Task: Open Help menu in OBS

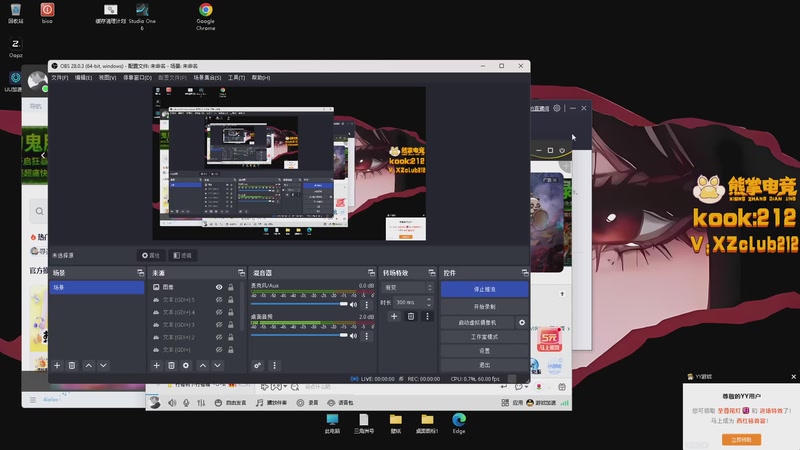Action: [x=261, y=78]
